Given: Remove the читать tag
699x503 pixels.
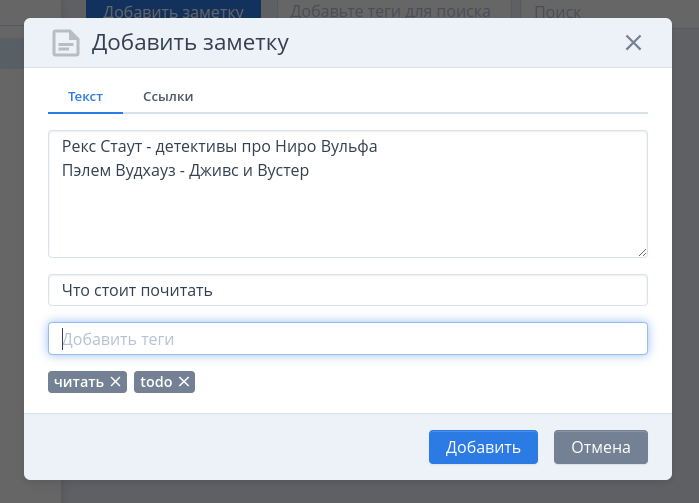Looking at the screenshot, I should [115, 382].
